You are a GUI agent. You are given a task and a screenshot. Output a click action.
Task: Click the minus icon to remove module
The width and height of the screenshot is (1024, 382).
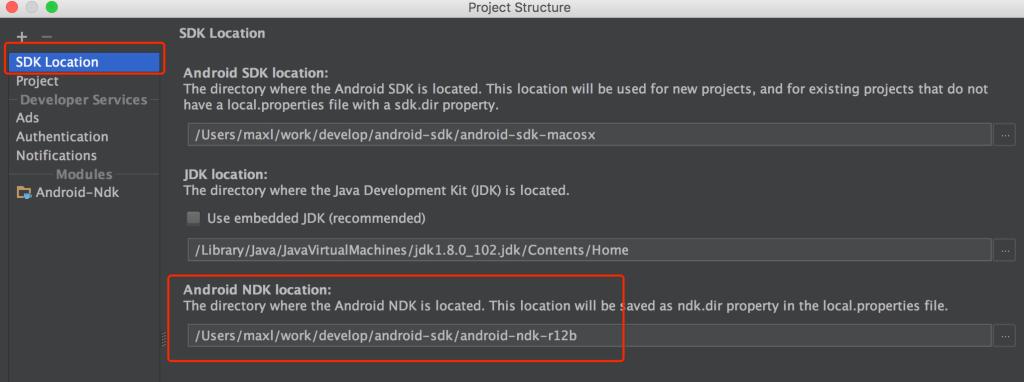click(46, 37)
